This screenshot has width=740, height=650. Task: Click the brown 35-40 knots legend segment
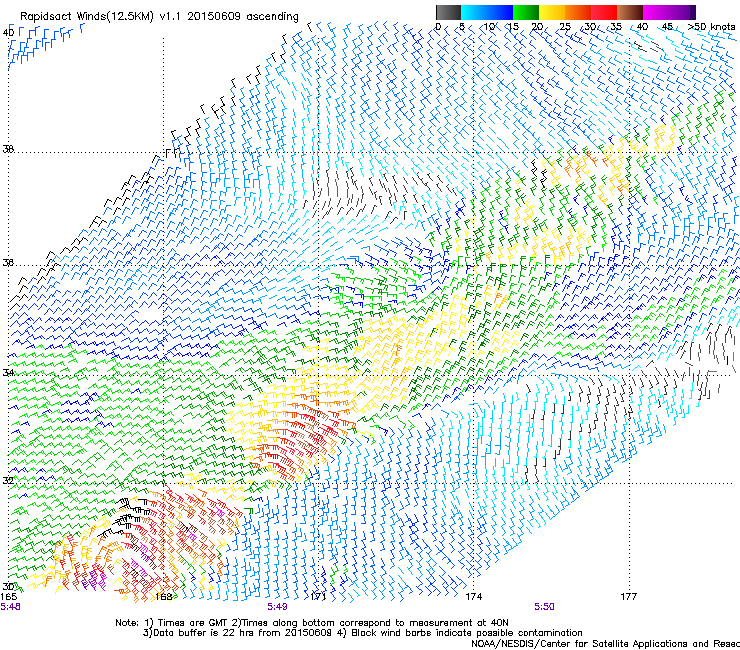coord(630,12)
